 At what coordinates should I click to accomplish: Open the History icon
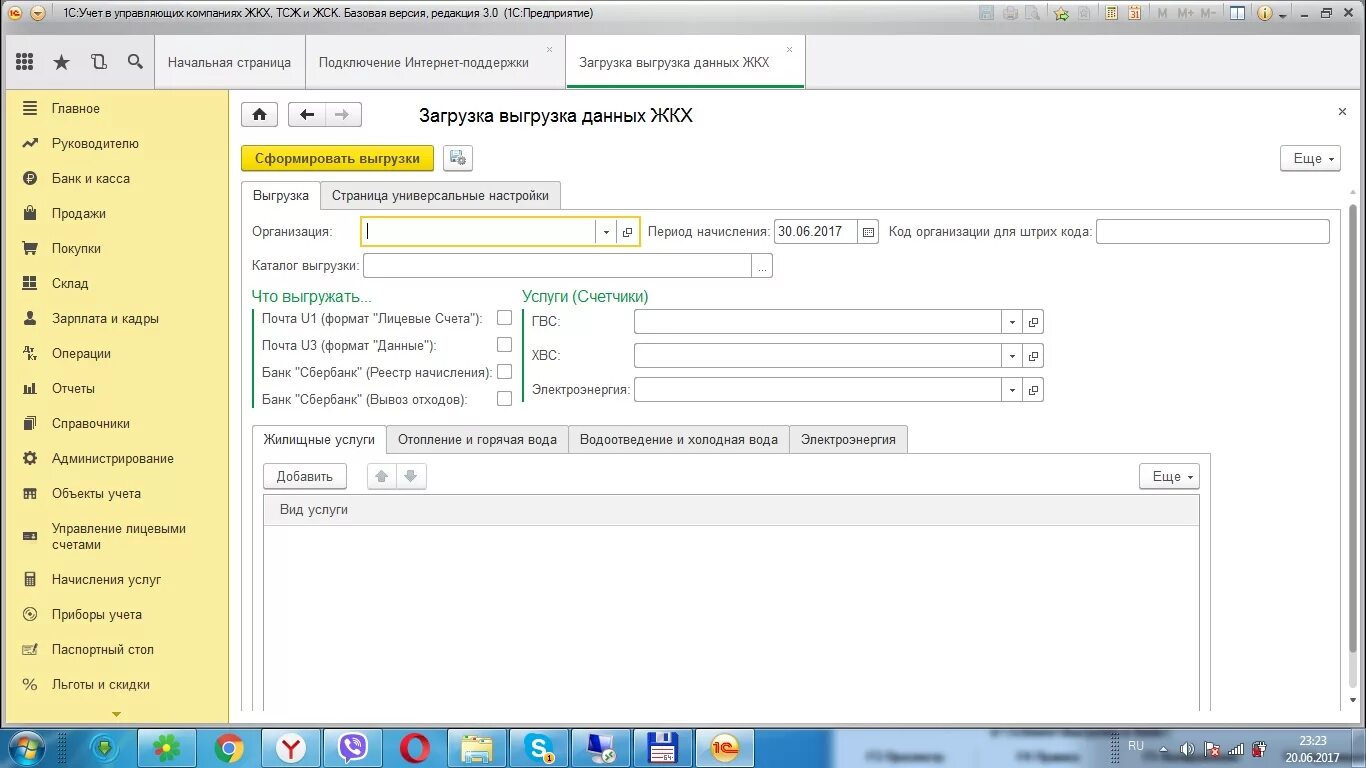click(x=98, y=62)
